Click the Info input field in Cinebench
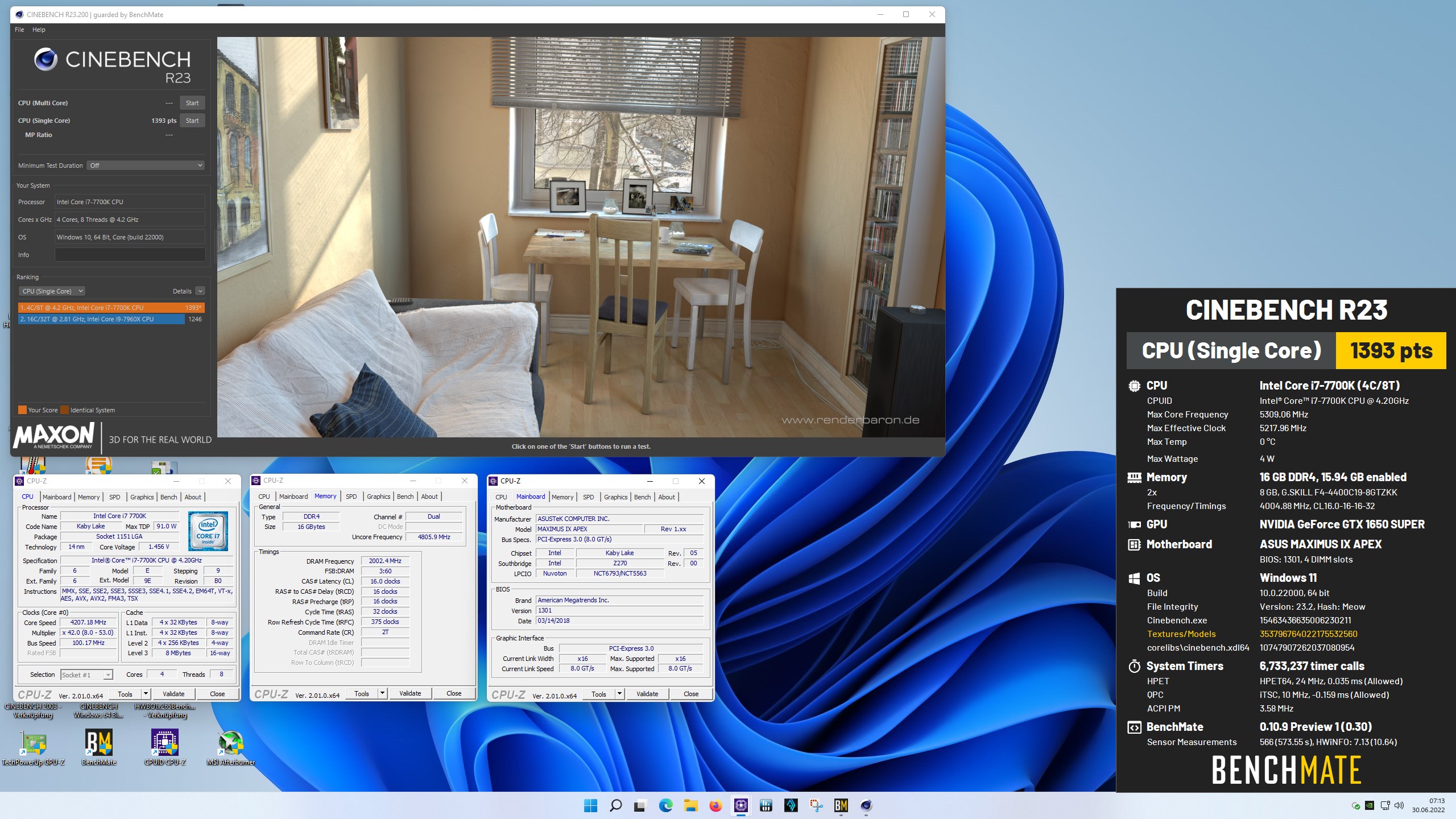The image size is (1456, 819). (x=130, y=255)
